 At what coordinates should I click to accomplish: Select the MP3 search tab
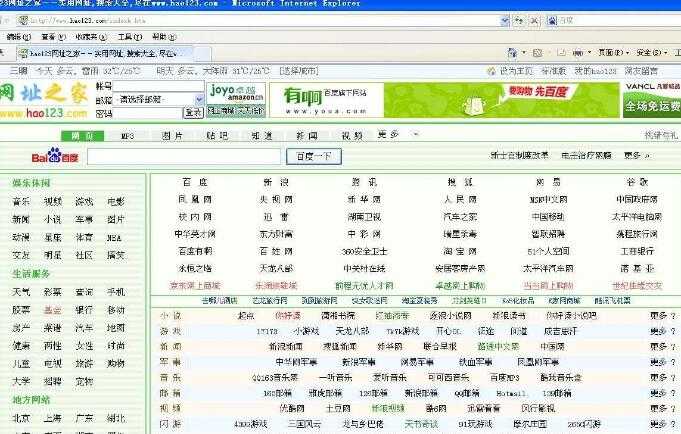coord(127,136)
